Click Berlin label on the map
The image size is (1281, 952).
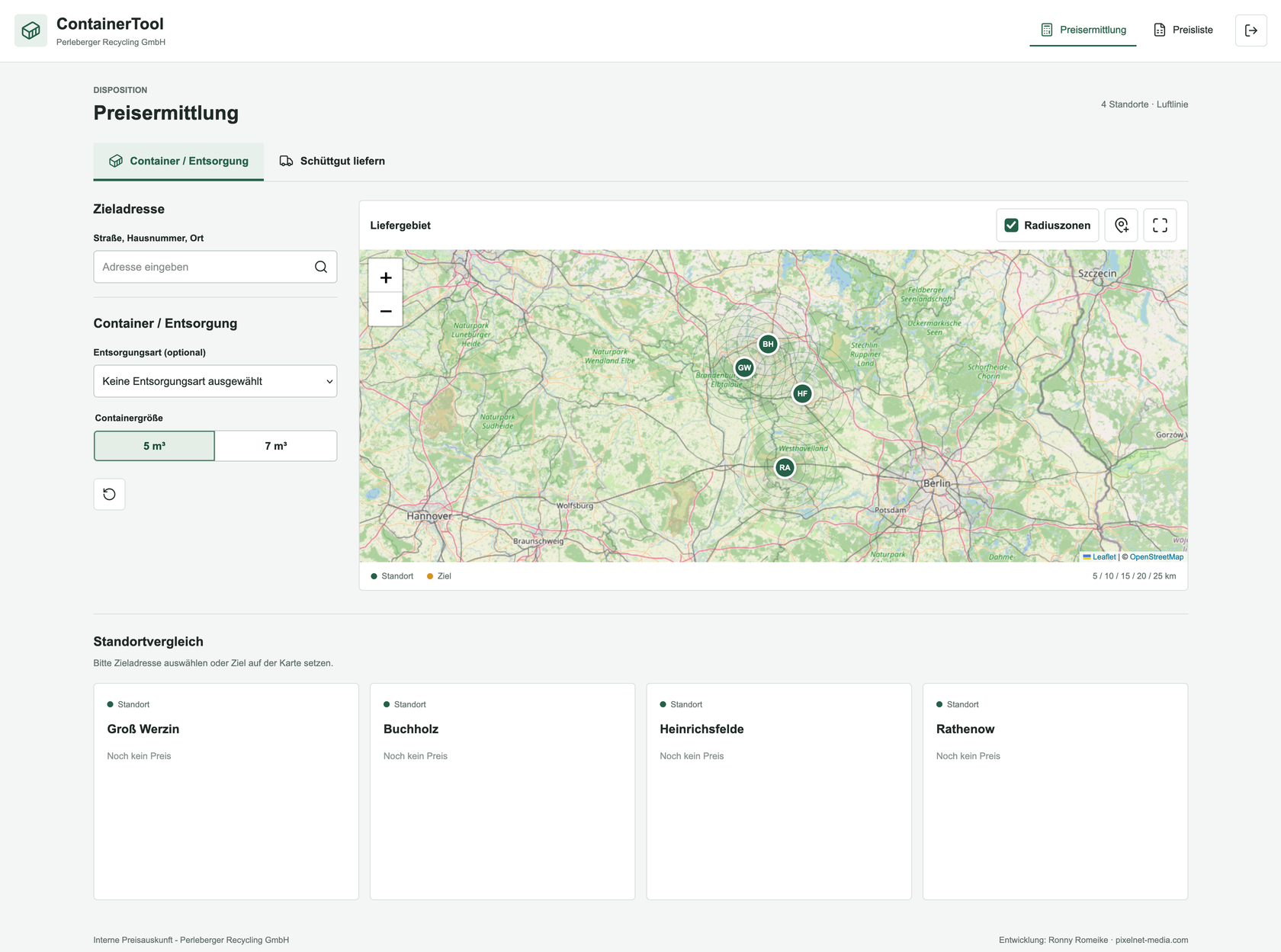[937, 483]
